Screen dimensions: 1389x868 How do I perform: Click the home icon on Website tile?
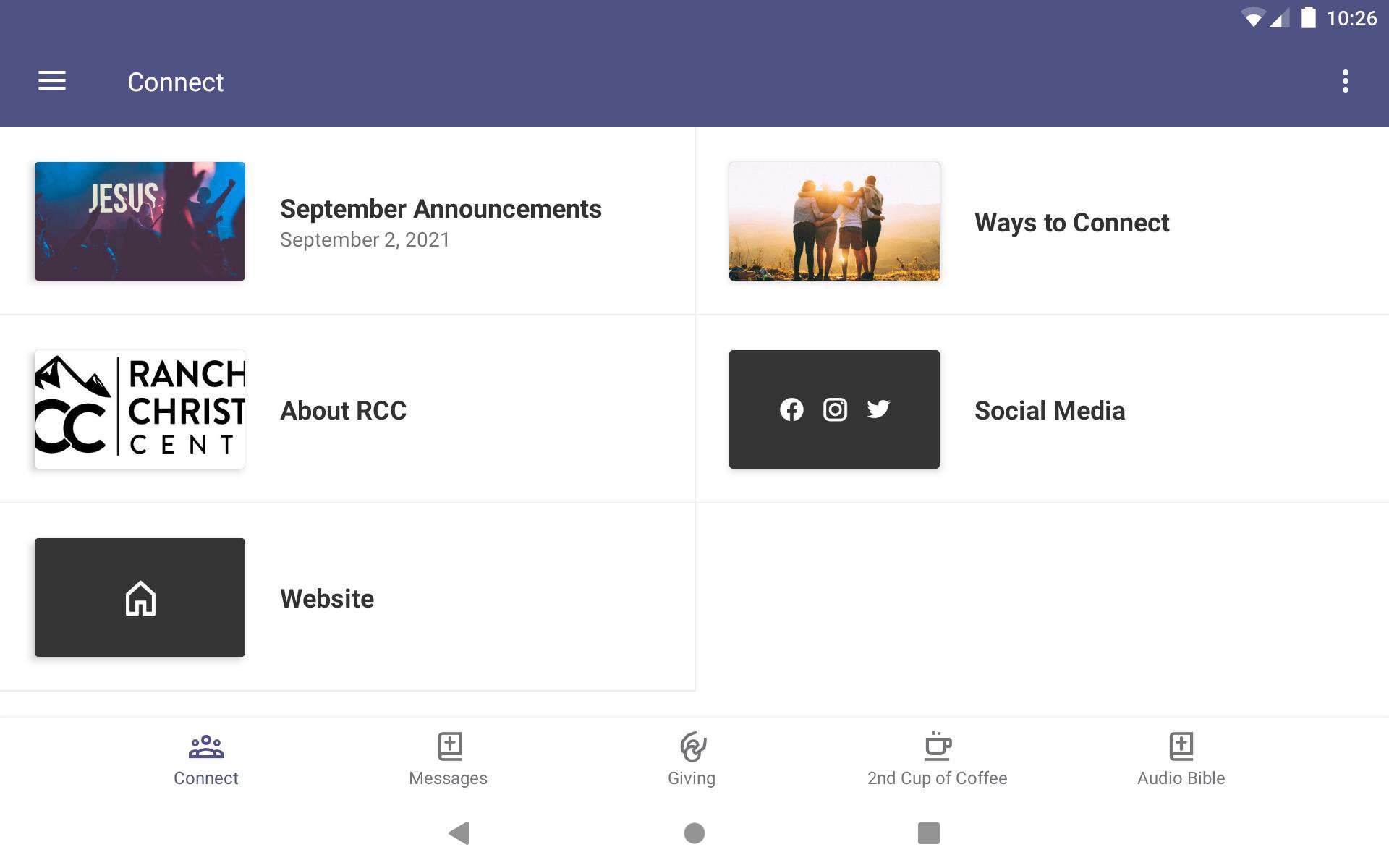coord(140,598)
